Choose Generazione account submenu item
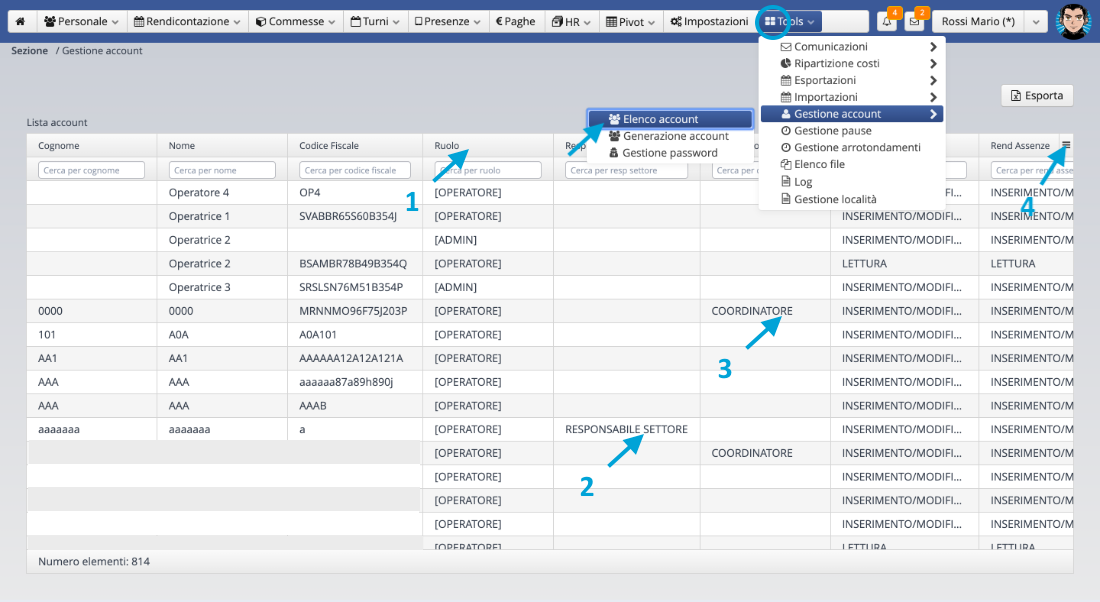The width and height of the screenshot is (1100, 602). 675,136
